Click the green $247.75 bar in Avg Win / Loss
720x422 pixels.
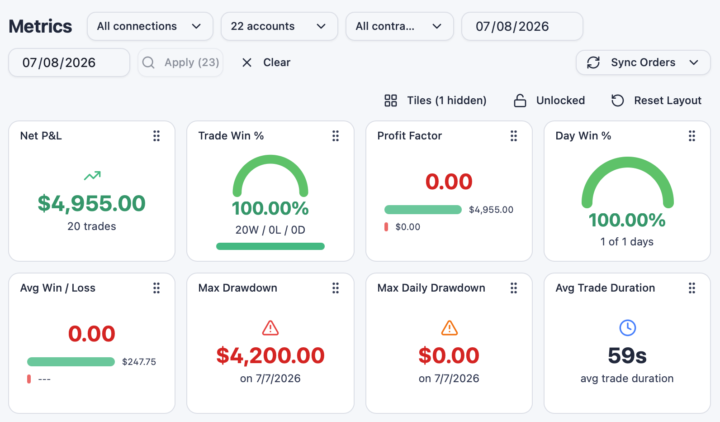(x=71, y=362)
